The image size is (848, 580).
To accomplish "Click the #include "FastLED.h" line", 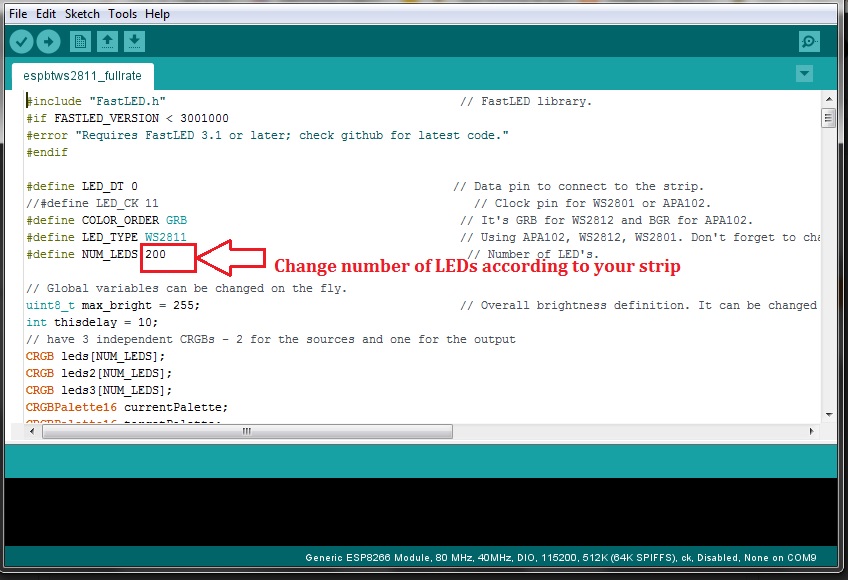I will point(96,101).
